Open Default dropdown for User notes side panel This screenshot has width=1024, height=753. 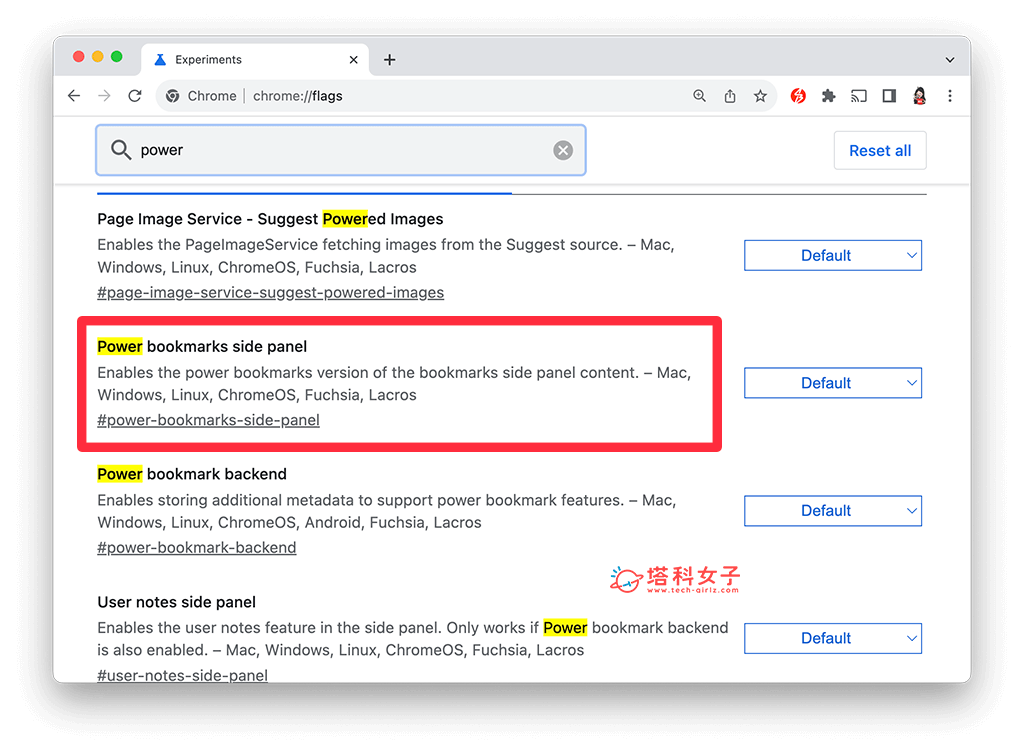click(x=833, y=638)
